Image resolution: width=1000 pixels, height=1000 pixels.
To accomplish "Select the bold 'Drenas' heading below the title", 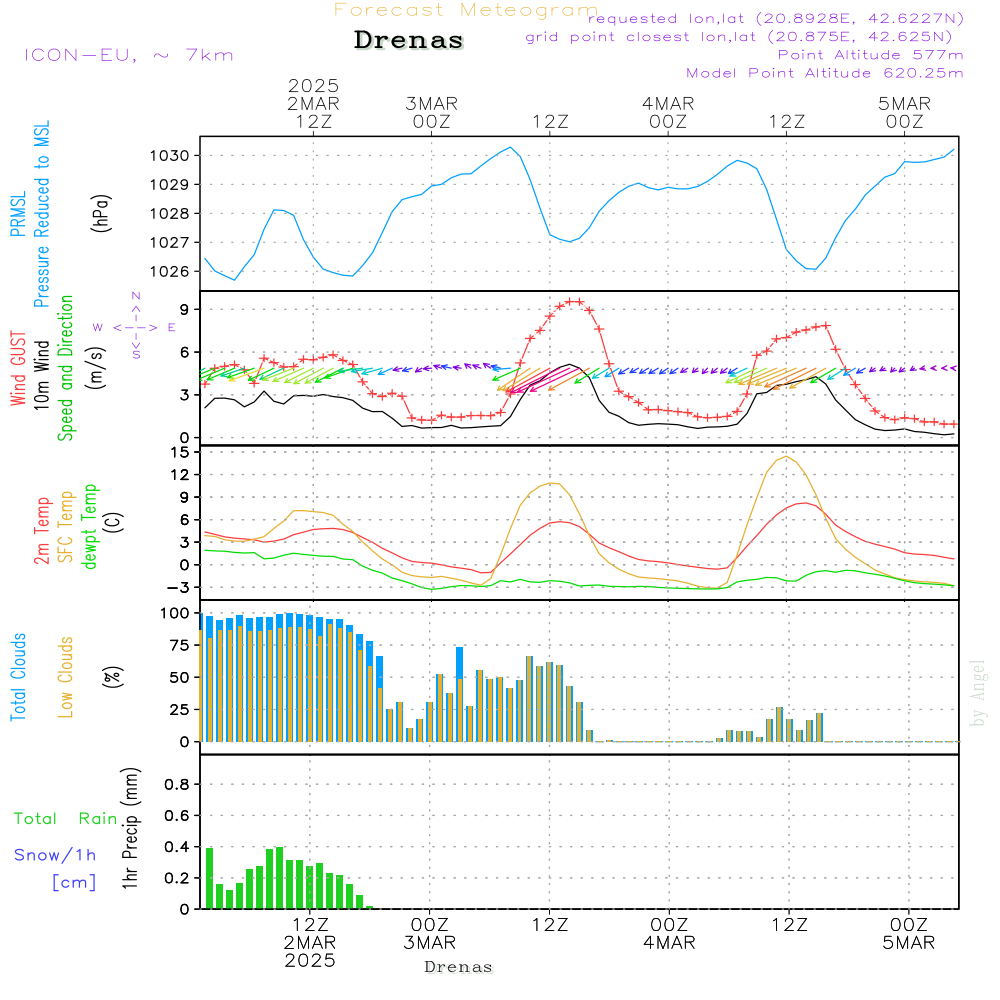I will [409, 40].
